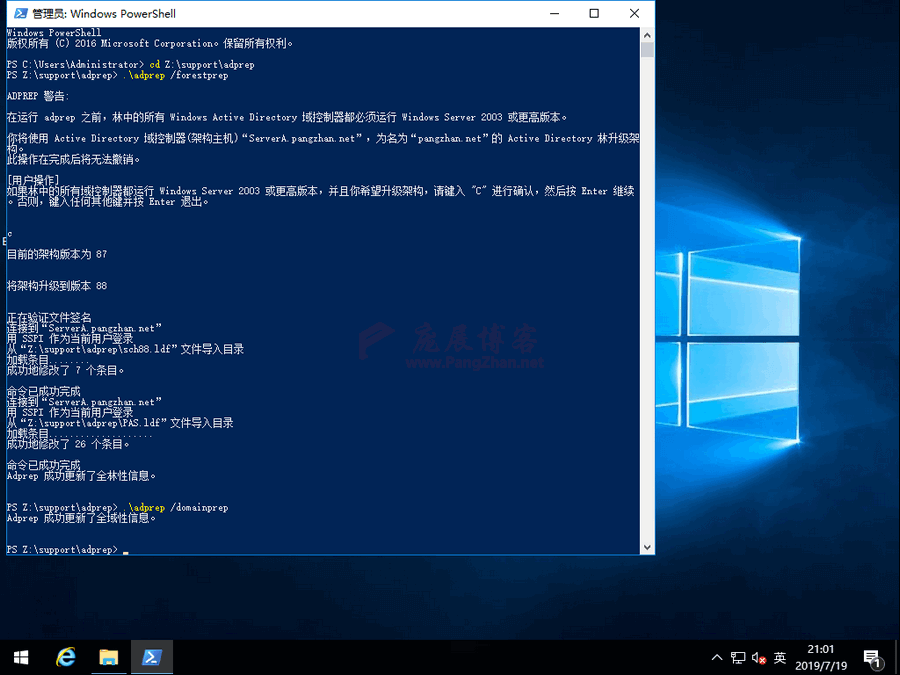Screen dimensions: 900x675
Task: Click the 'Adprep 成功更新了全域性信息。' line
Action: point(82,518)
